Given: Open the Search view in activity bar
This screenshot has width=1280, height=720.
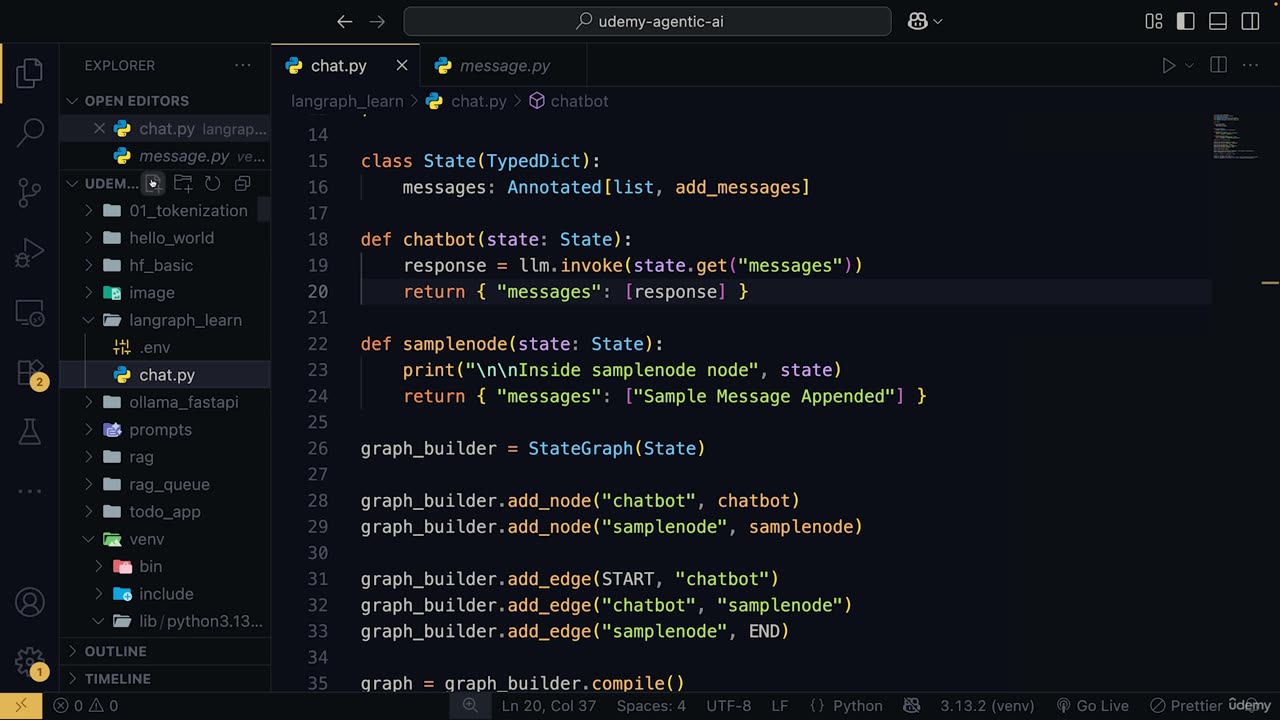Looking at the screenshot, I should point(30,131).
